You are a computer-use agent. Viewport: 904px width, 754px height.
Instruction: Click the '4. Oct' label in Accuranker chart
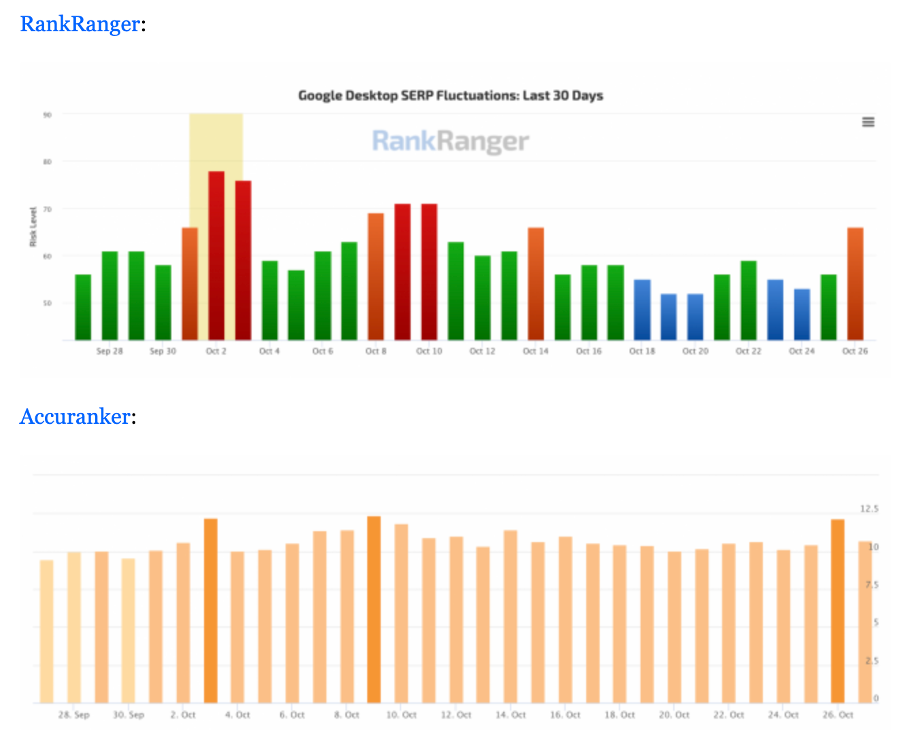coord(238,715)
